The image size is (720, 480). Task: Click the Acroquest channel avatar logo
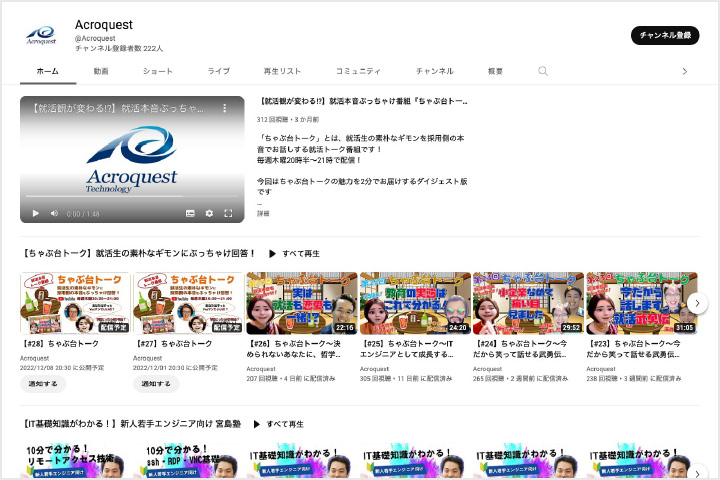(41, 35)
